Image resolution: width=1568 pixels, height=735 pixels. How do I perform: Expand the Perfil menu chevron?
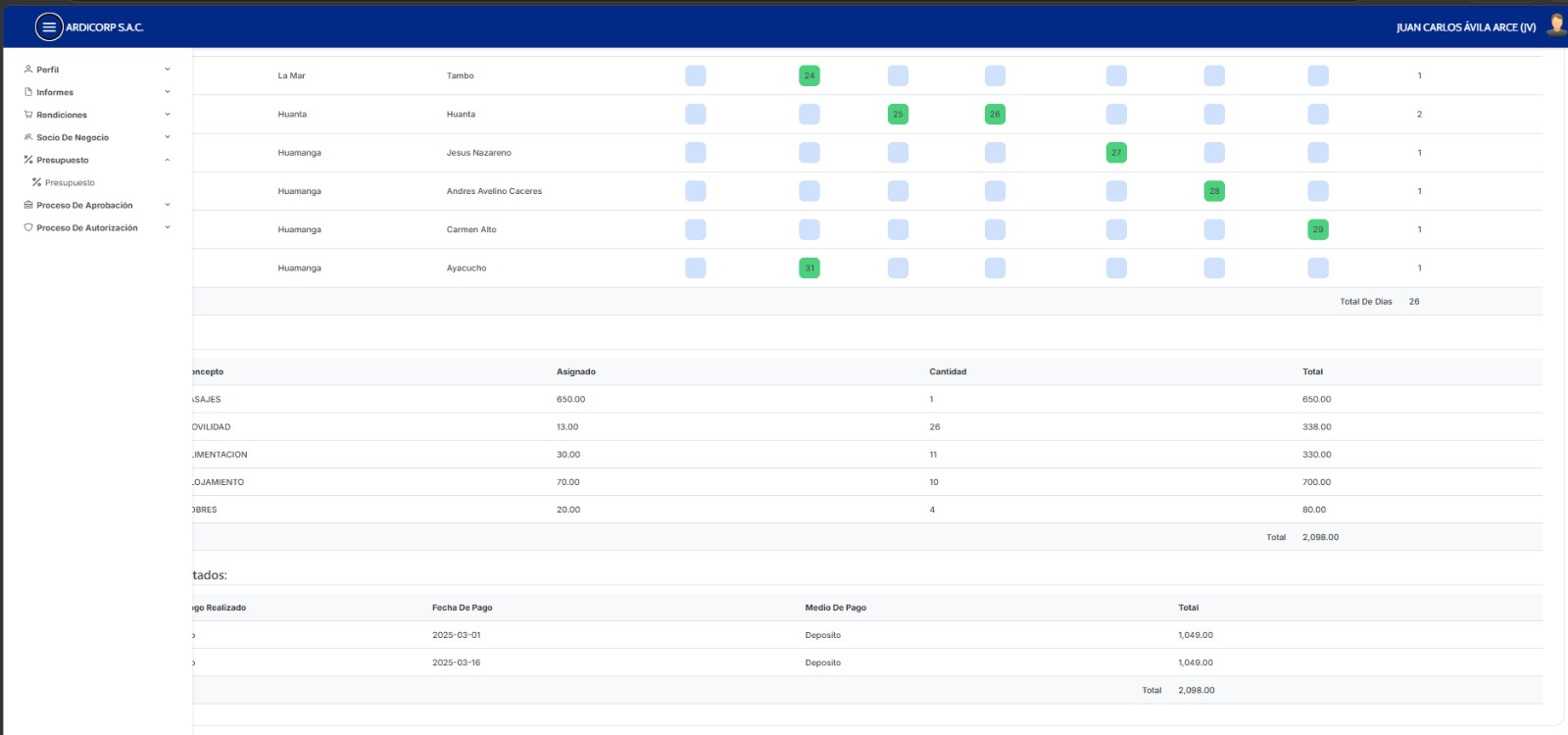pos(168,70)
